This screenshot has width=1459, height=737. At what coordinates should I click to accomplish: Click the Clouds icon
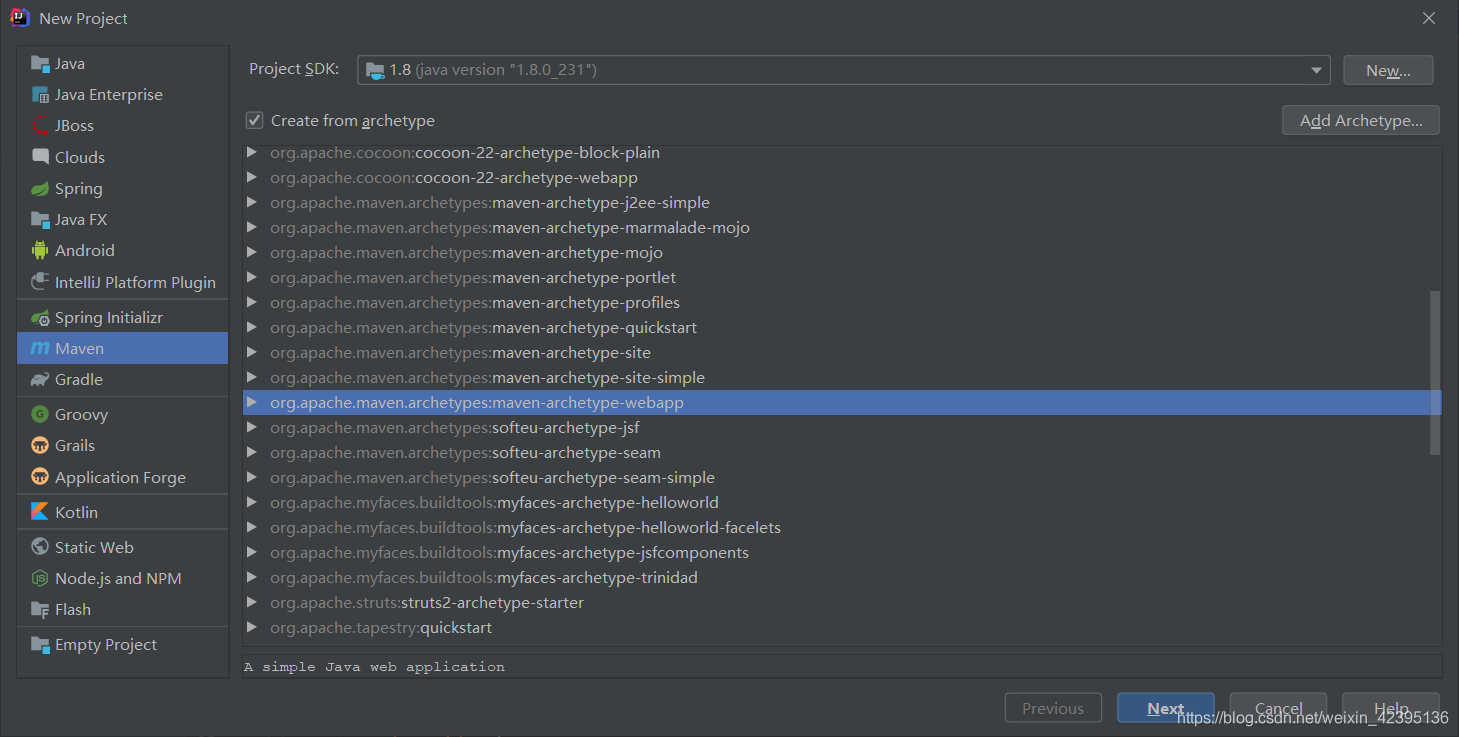[40, 157]
